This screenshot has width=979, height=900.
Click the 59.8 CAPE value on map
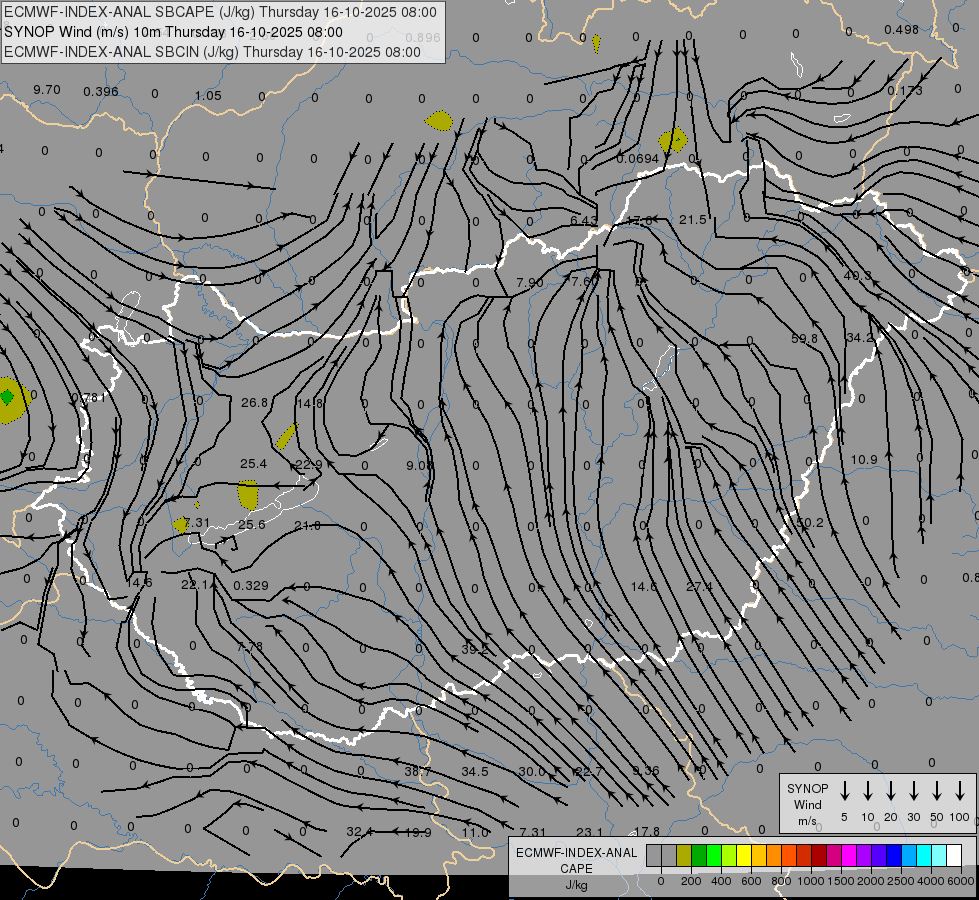(804, 339)
